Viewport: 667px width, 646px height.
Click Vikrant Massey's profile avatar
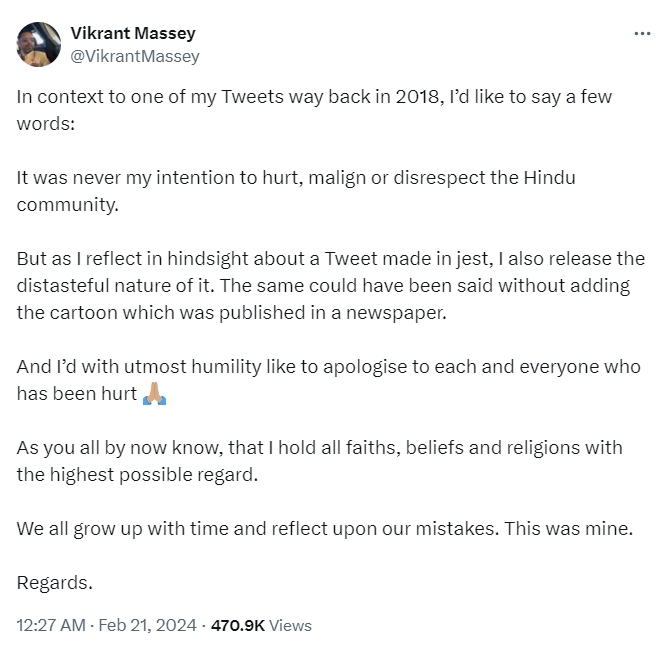click(38, 44)
